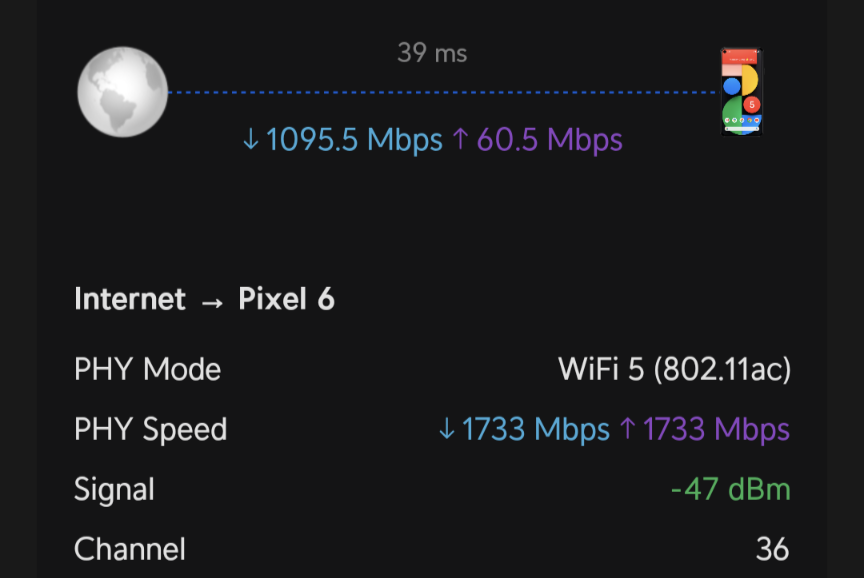The height and width of the screenshot is (578, 864).
Task: Click the 39 ms latency label
Action: (432, 53)
